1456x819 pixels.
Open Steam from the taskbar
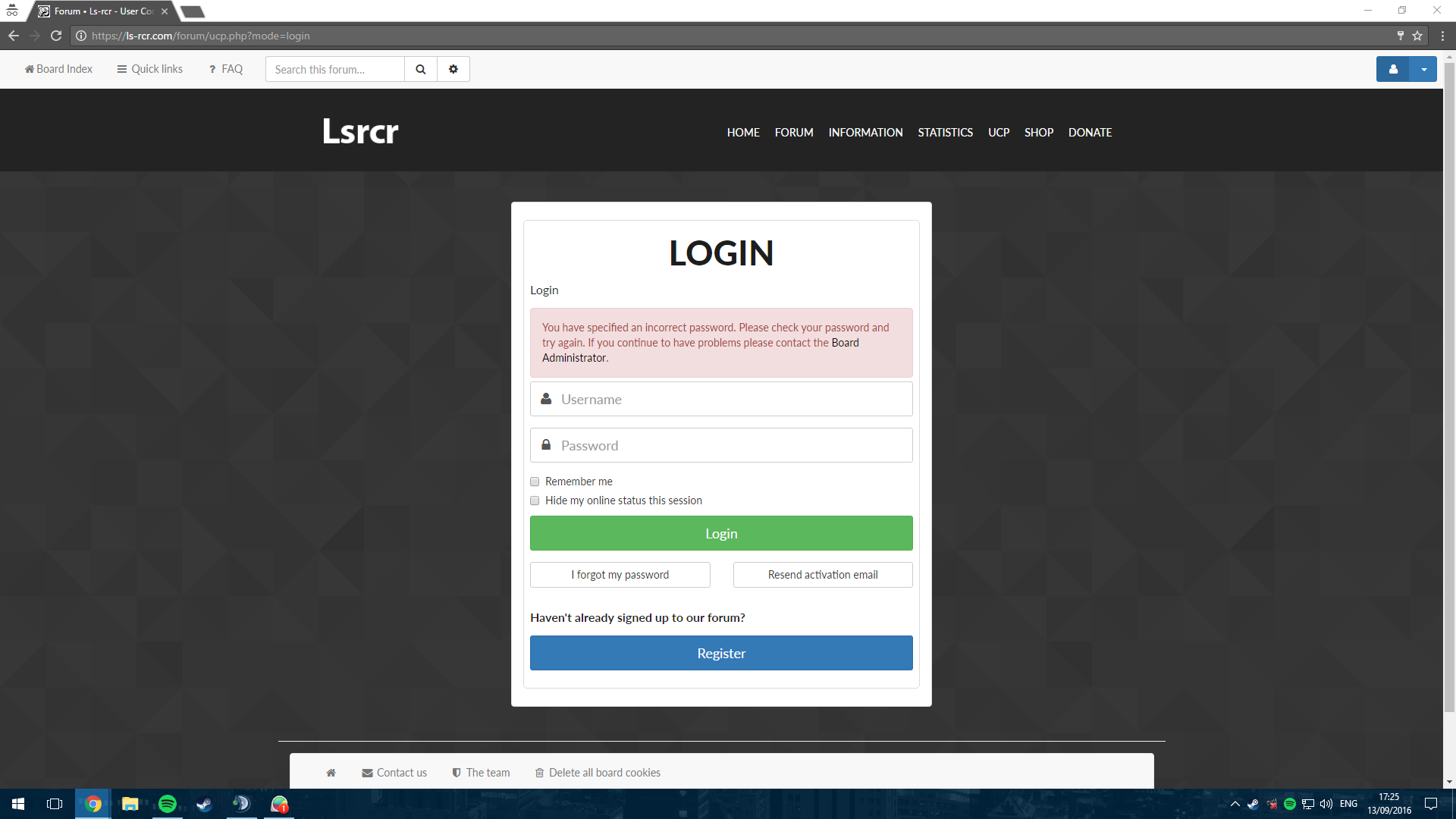[204, 804]
